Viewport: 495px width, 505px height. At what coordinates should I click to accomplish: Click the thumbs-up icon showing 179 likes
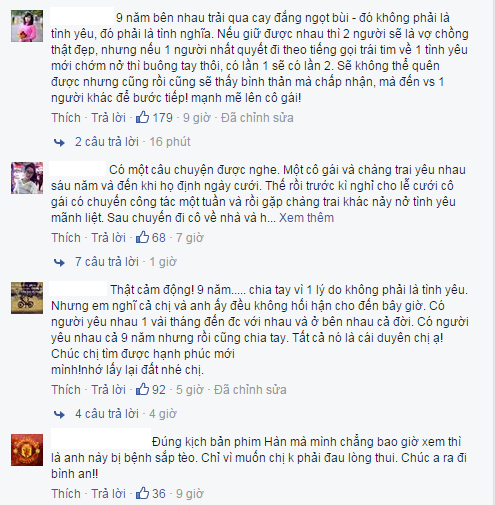[x=142, y=117]
